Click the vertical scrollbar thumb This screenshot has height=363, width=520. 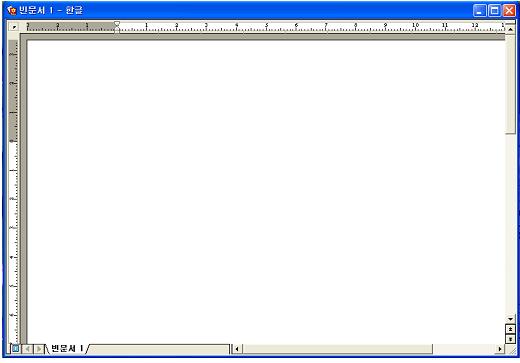point(510,84)
